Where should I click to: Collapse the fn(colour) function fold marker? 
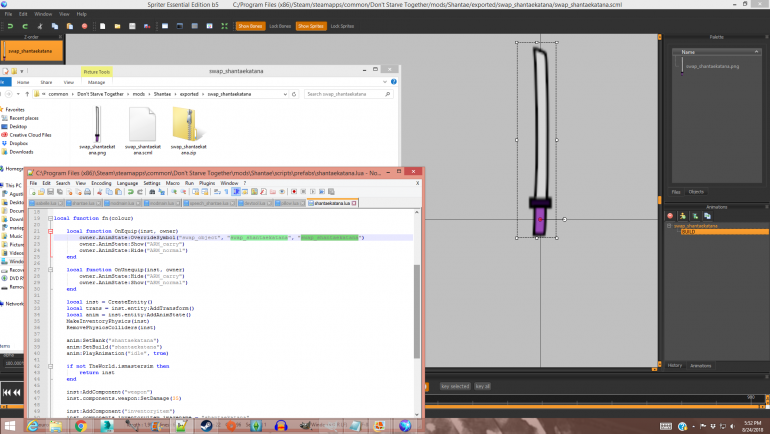click(50, 218)
